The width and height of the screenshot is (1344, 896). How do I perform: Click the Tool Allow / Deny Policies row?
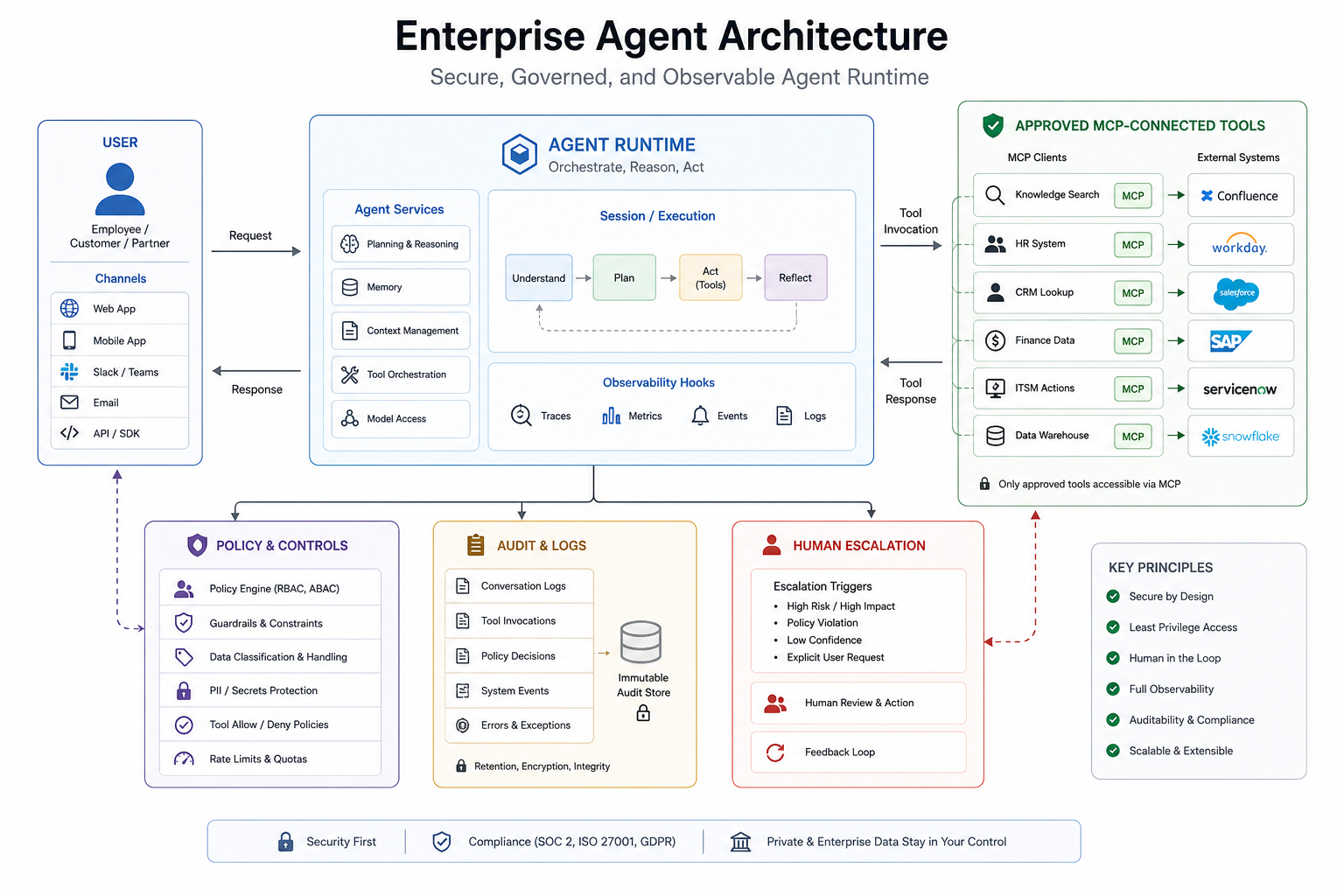point(270,724)
